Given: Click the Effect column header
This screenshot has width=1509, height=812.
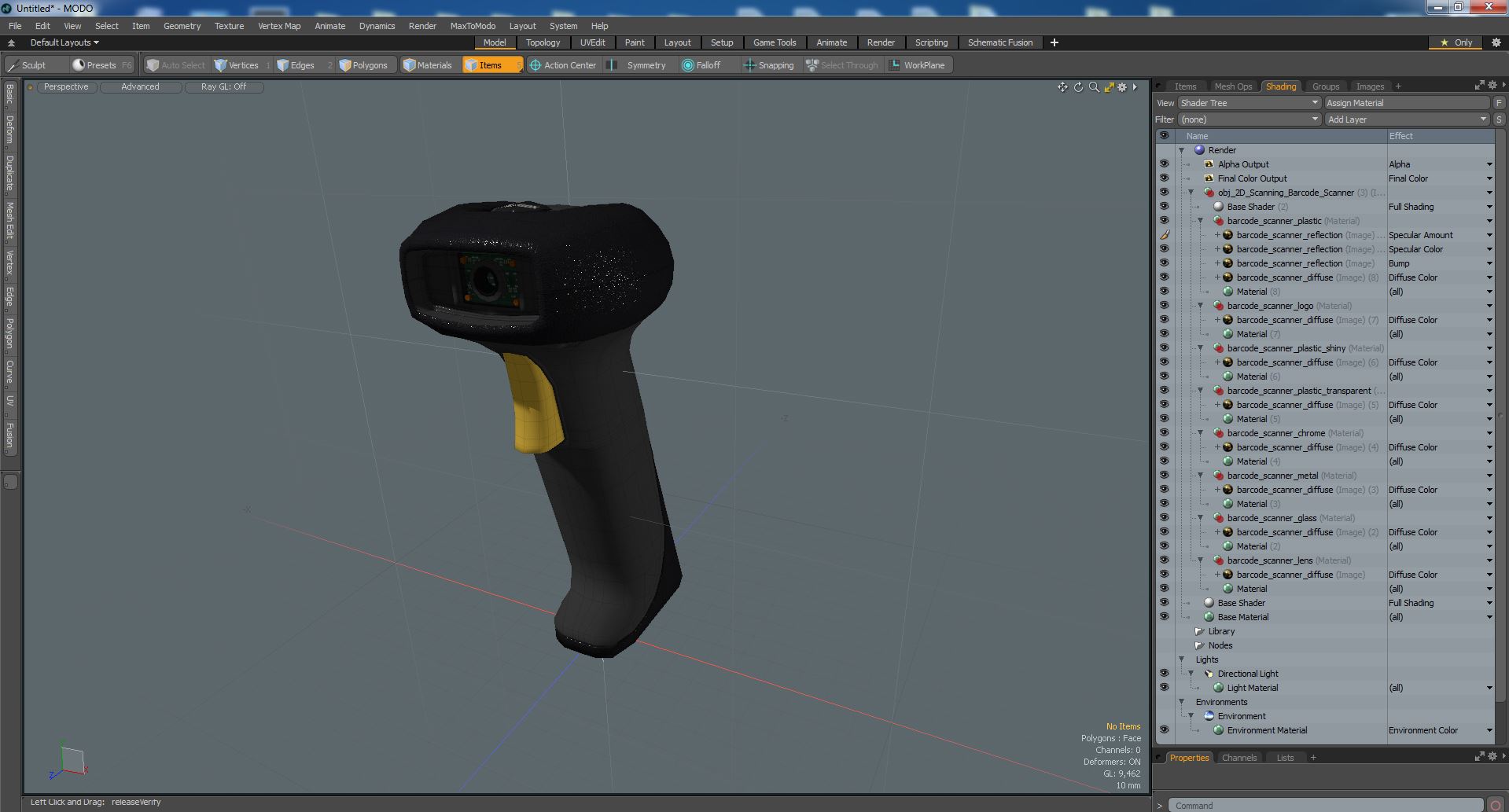Looking at the screenshot, I should (x=1440, y=136).
